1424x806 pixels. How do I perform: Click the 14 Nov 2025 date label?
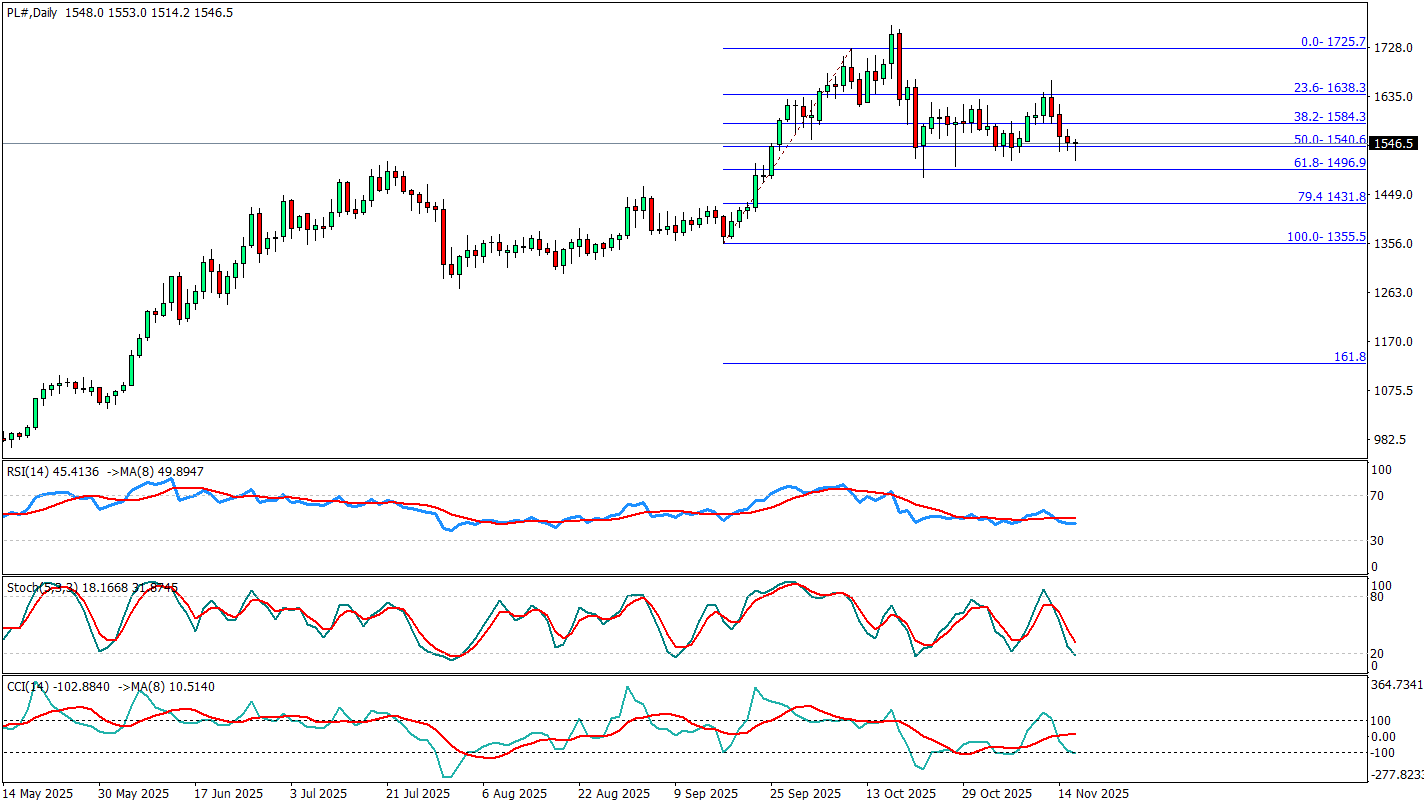pyautogui.click(x=1092, y=794)
